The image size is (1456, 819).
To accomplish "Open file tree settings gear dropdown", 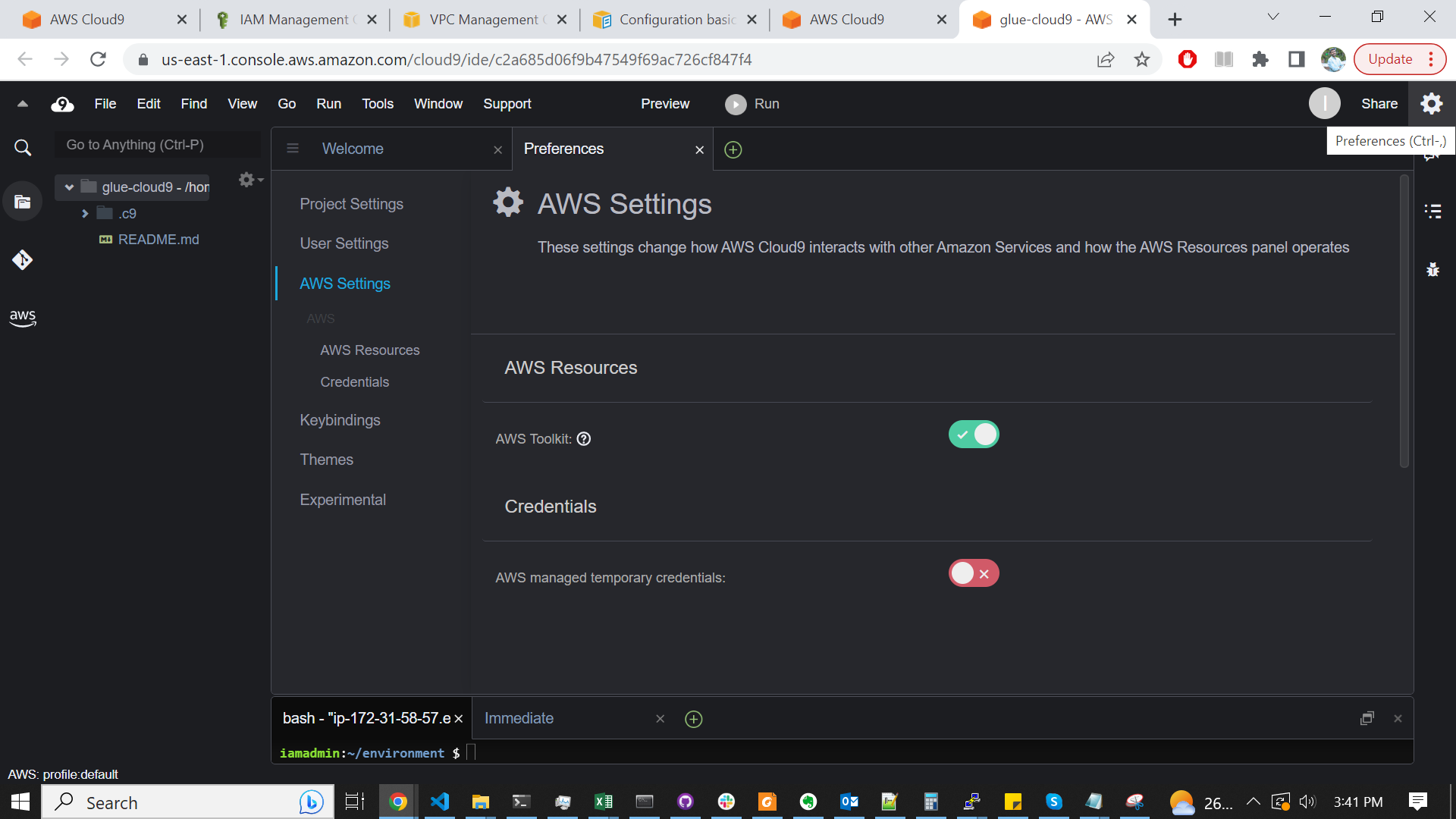I will (250, 180).
